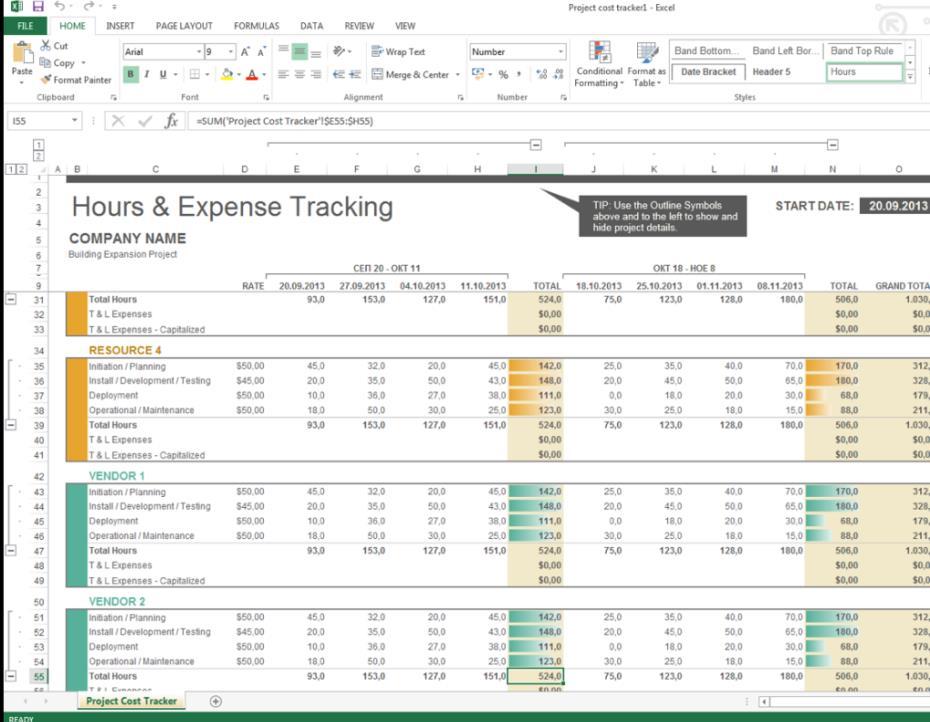Click the Paste clipboard icon

click(23, 54)
